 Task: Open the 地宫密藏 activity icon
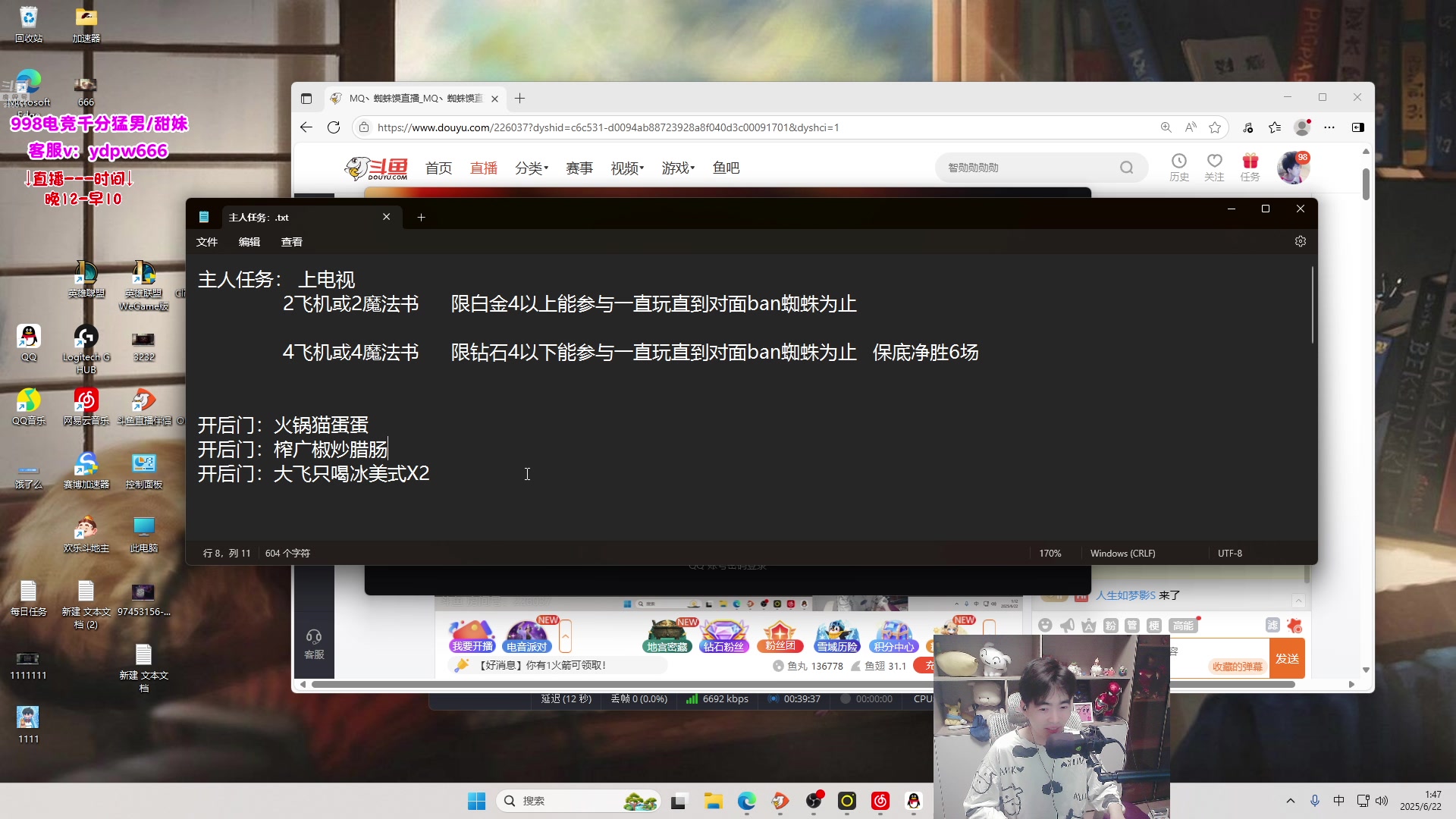(x=667, y=636)
